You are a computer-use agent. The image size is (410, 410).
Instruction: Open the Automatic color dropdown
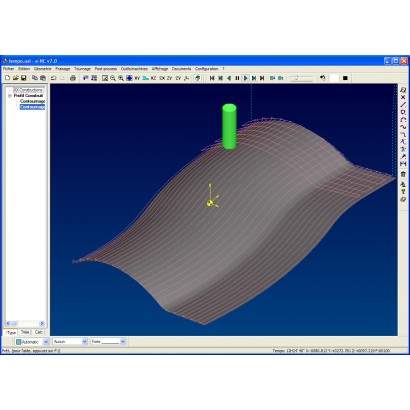tap(46, 342)
